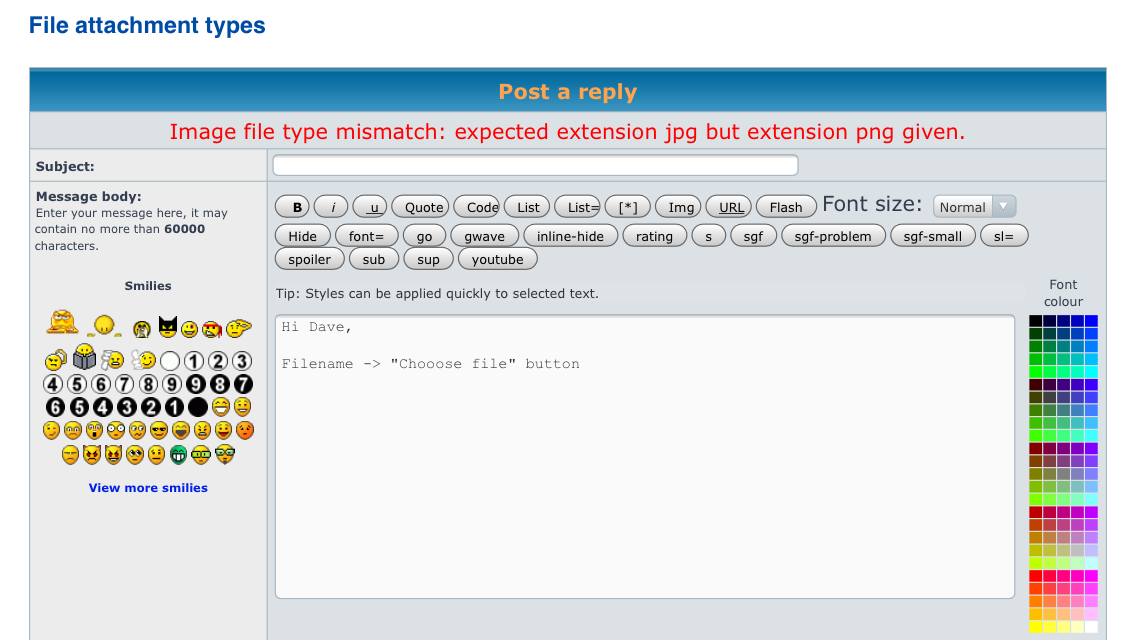Insert the white stone numbered 1

(x=194, y=361)
